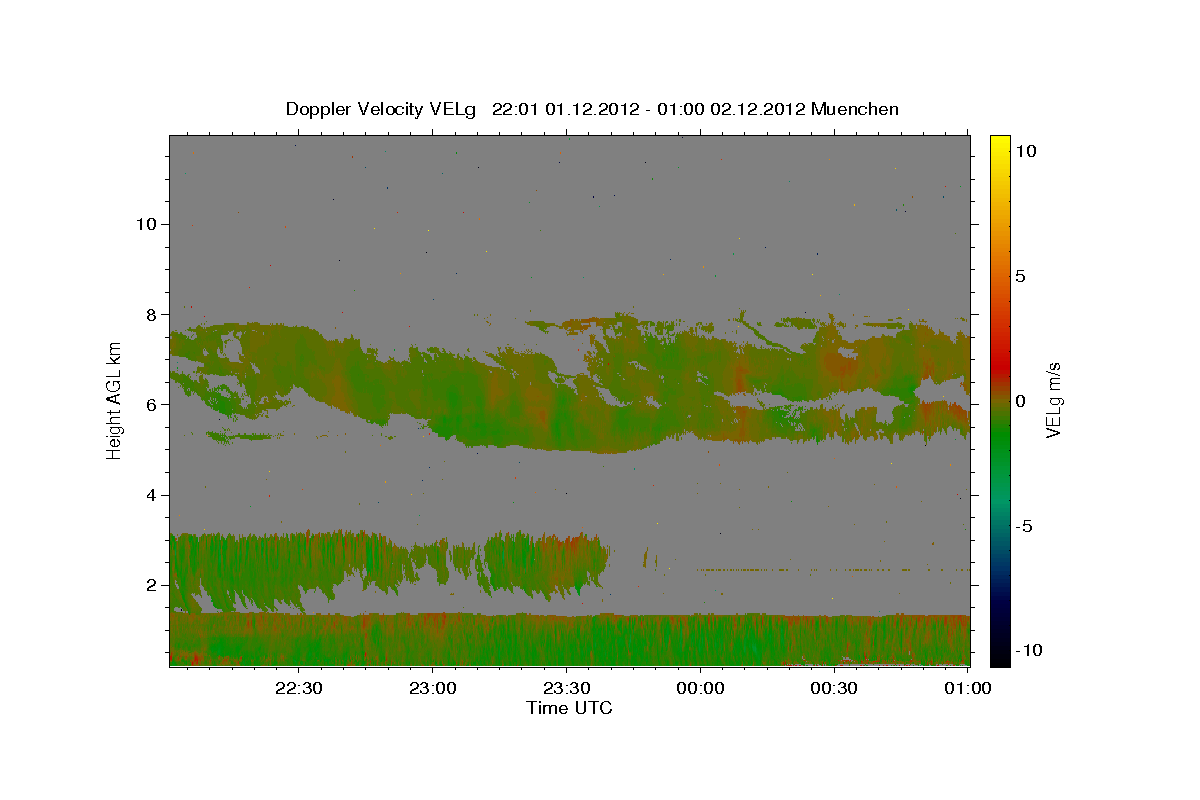Click the black bottom of the colorbar
Screen dimensions: 1200x800
[x=999, y=655]
